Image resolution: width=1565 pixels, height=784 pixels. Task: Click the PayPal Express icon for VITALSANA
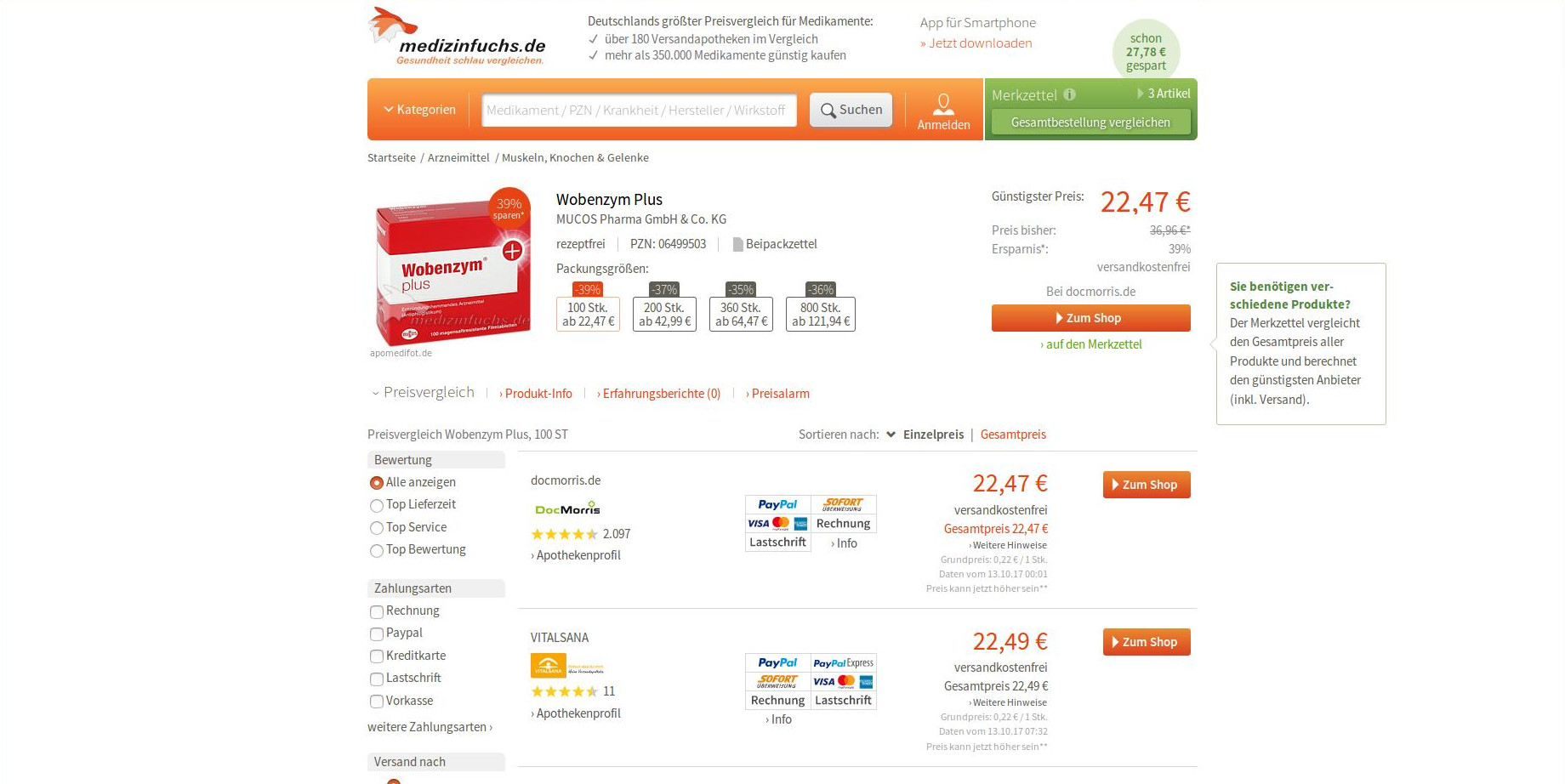pos(843,663)
